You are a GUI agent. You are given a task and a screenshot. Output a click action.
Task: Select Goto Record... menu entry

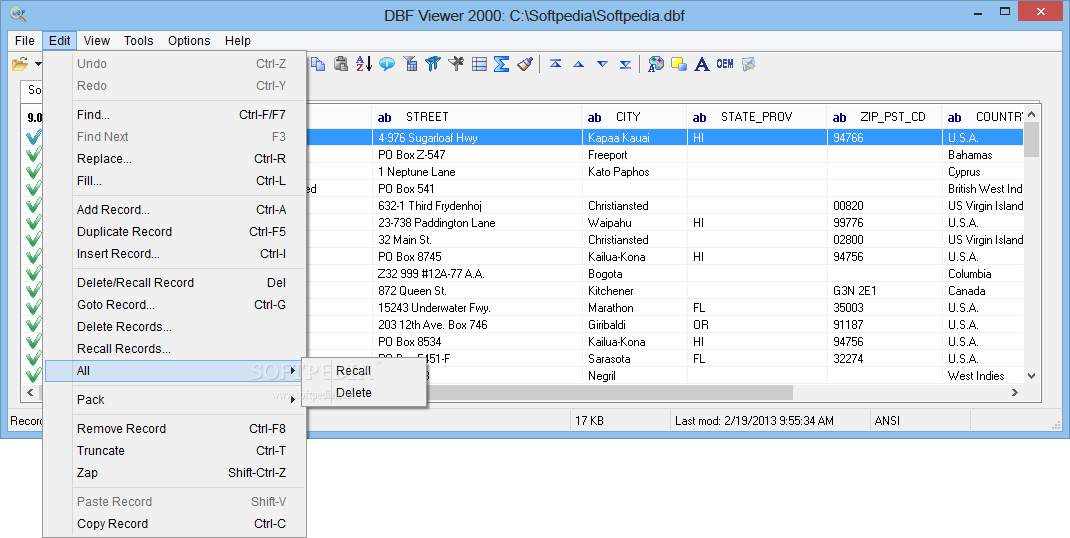point(175,305)
